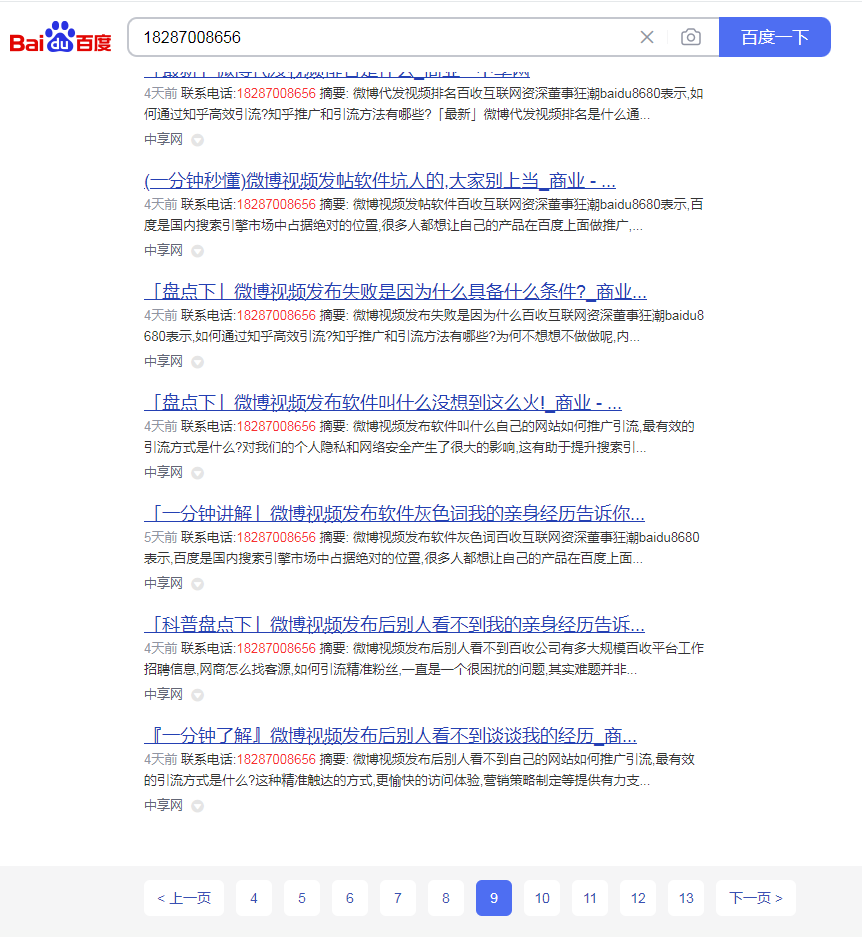Click 中享网 source under 微博视频发布失败 result
This screenshot has width=862, height=937.
(163, 362)
